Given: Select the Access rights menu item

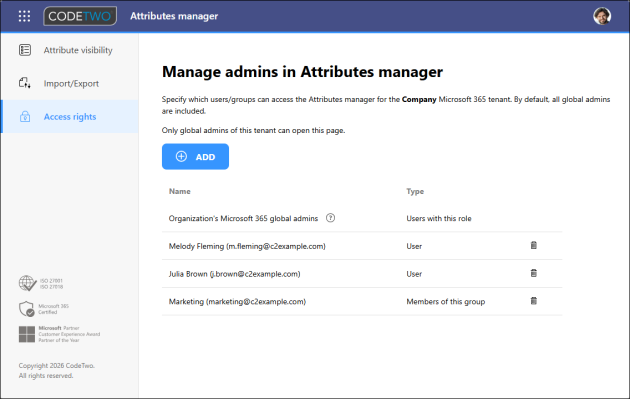Looking at the screenshot, I should pos(70,117).
